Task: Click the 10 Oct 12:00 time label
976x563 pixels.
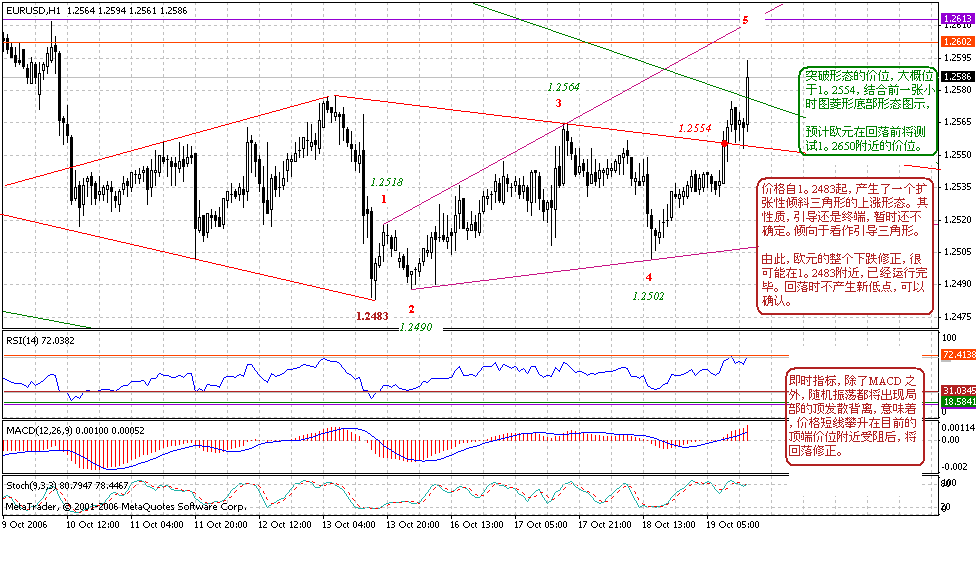Action: [x=93, y=525]
